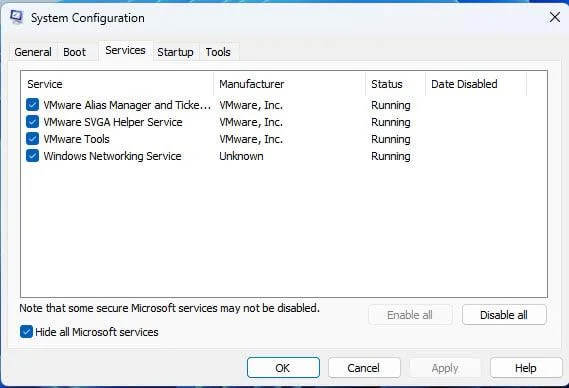Viewport: 569px width, 388px height.
Task: Toggle Hide all Microsoft services checkbox
Action: coord(26,332)
